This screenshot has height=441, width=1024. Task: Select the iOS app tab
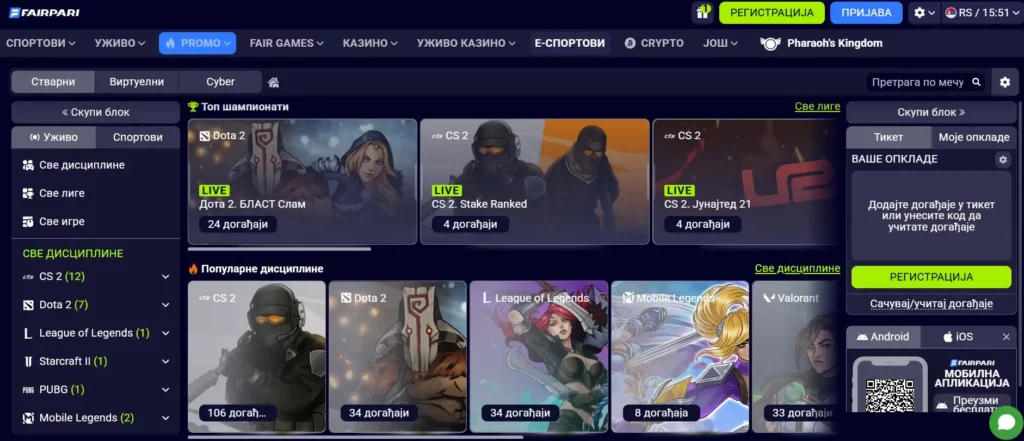point(958,337)
